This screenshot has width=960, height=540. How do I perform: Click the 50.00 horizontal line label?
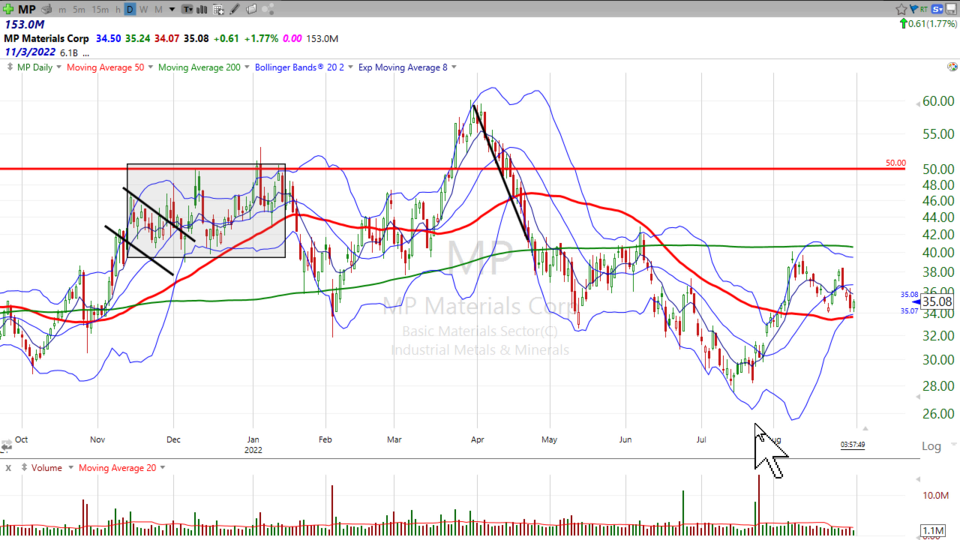[895, 163]
